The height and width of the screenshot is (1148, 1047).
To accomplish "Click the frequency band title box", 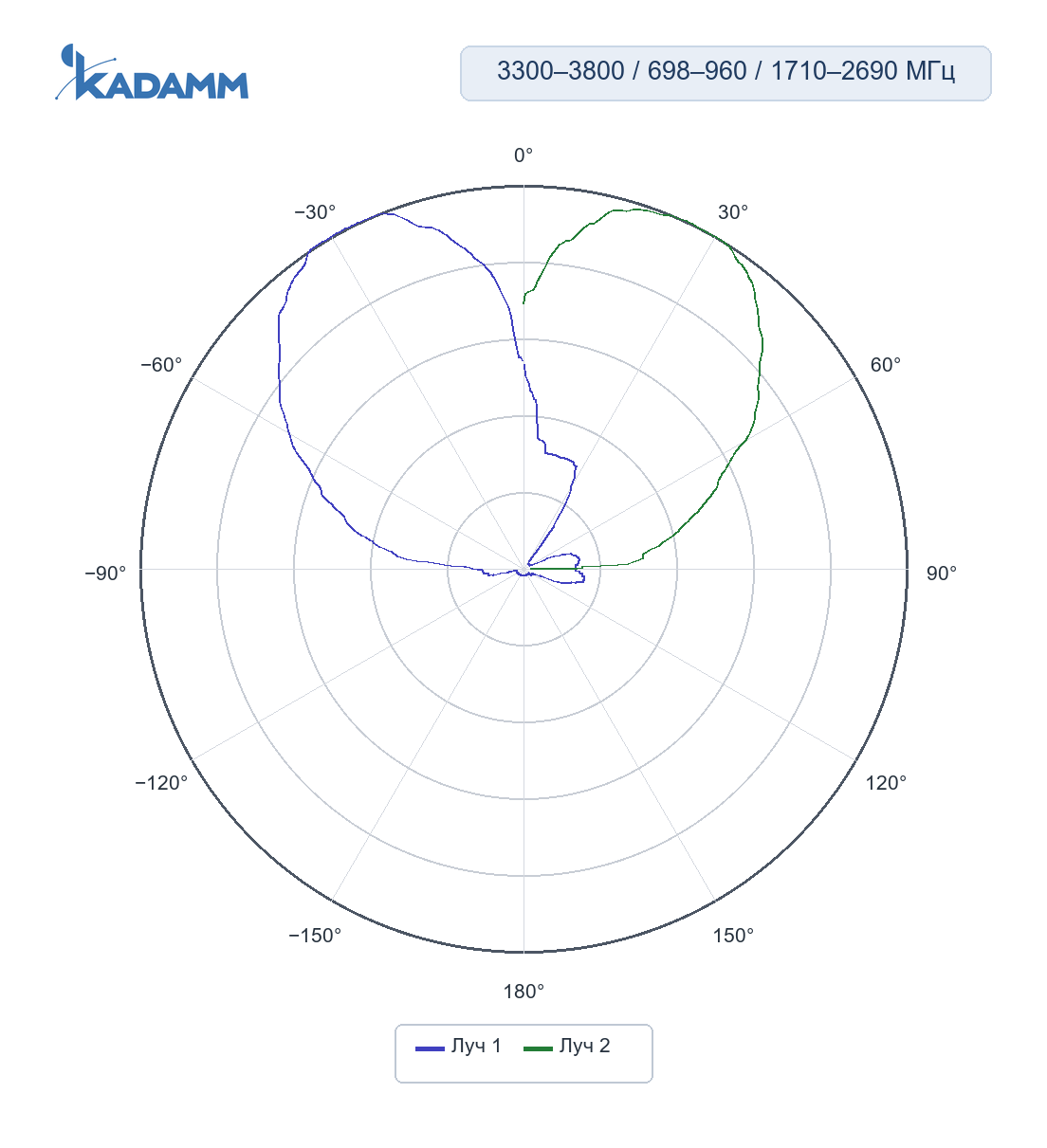I will pyautogui.click(x=726, y=73).
